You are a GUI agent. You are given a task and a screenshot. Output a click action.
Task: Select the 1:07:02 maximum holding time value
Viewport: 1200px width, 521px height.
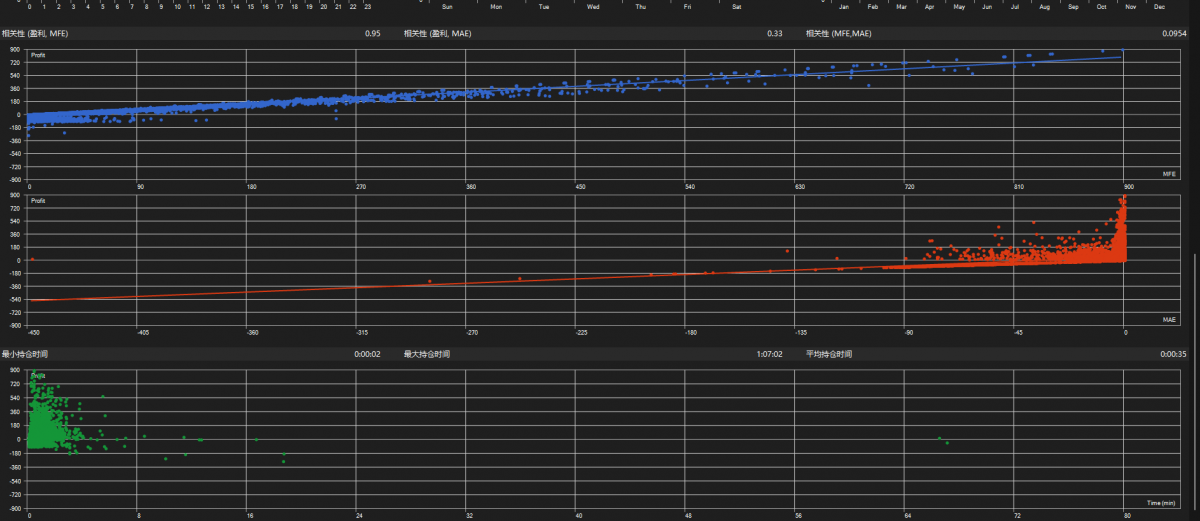point(770,354)
